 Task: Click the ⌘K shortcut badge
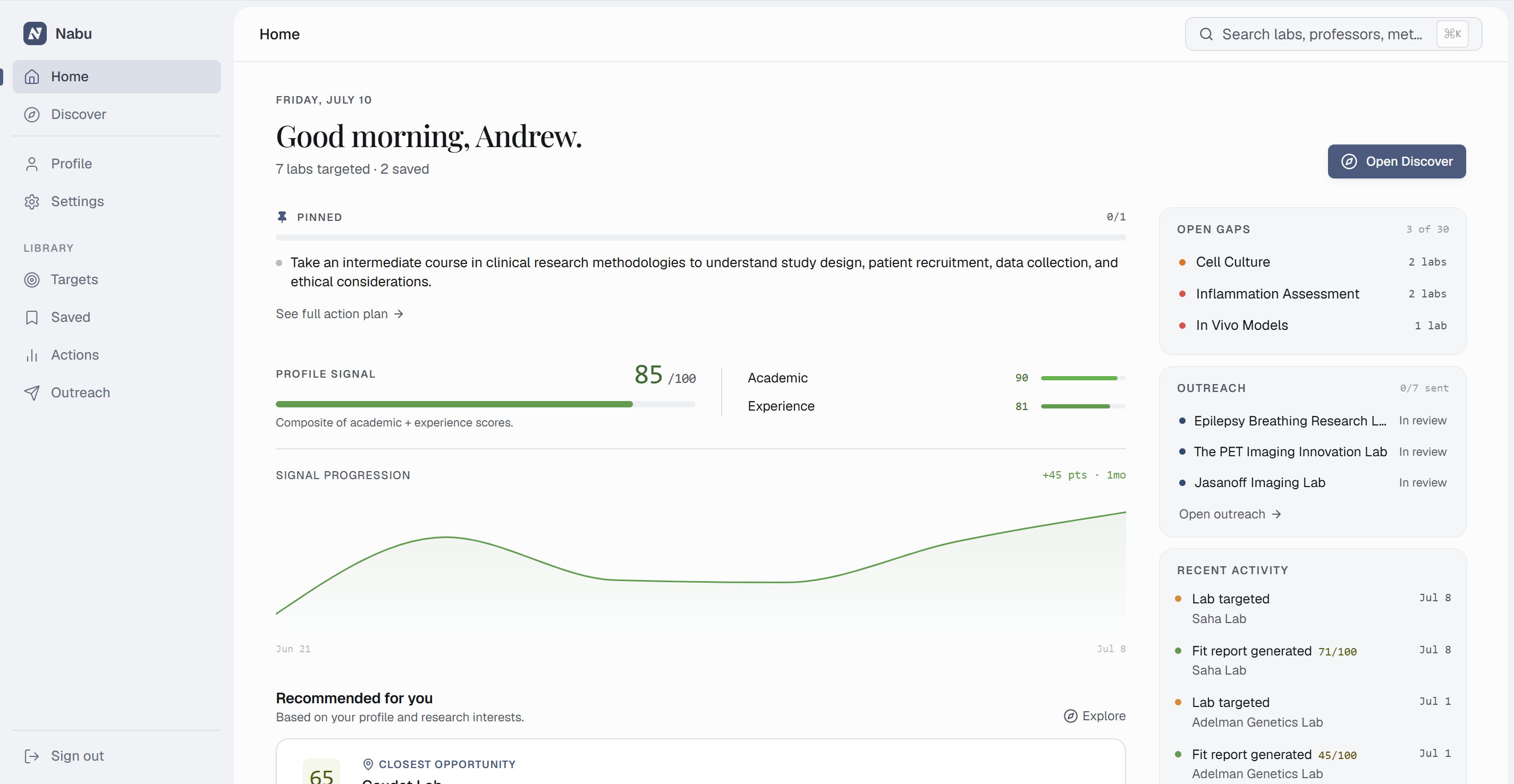pos(1452,34)
